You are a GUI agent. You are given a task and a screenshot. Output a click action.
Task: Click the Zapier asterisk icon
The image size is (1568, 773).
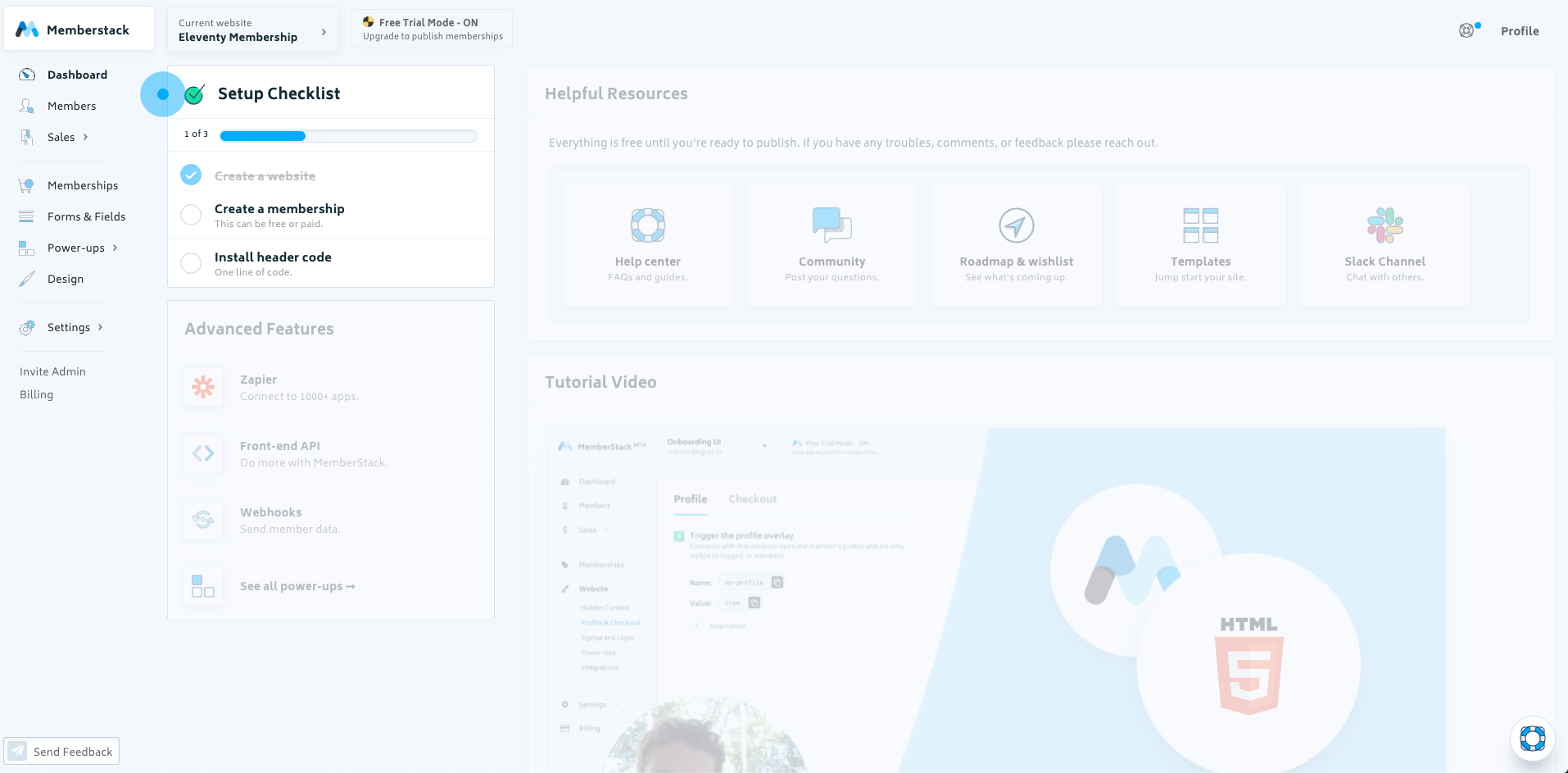(203, 387)
